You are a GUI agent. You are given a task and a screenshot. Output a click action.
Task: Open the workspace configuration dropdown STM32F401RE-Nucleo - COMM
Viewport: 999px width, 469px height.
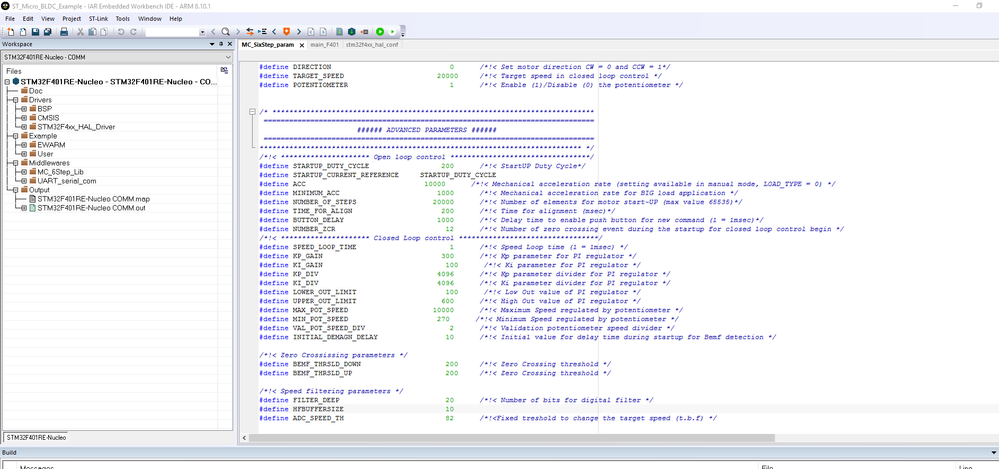pos(117,58)
